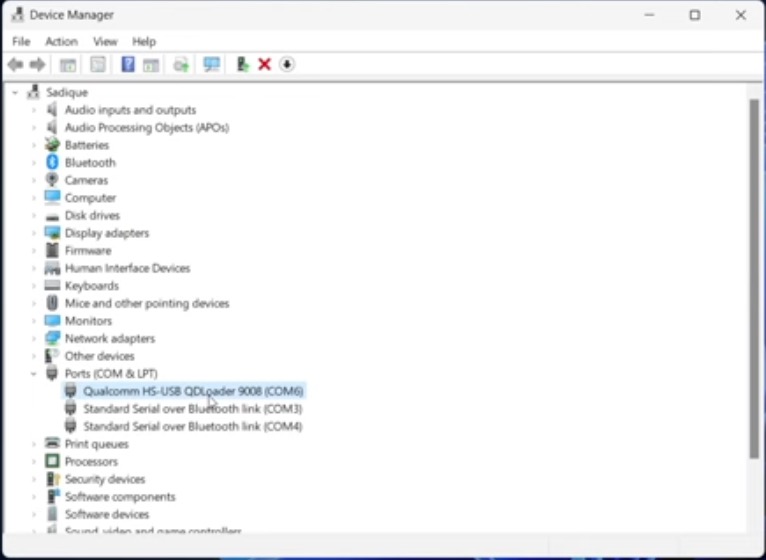This screenshot has height=560, width=766.
Task: Click the Batteries category icon
Action: pos(52,145)
